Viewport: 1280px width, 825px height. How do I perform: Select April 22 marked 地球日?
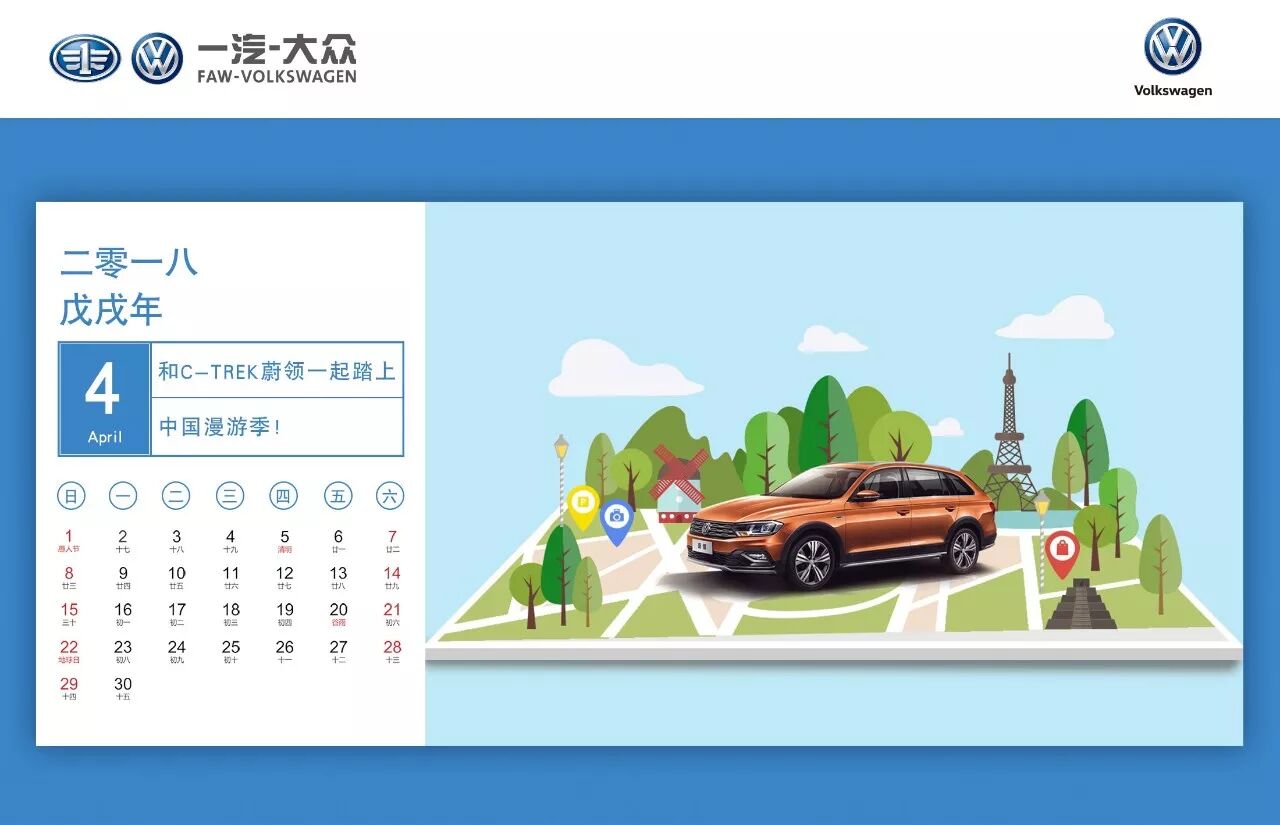pos(69,651)
